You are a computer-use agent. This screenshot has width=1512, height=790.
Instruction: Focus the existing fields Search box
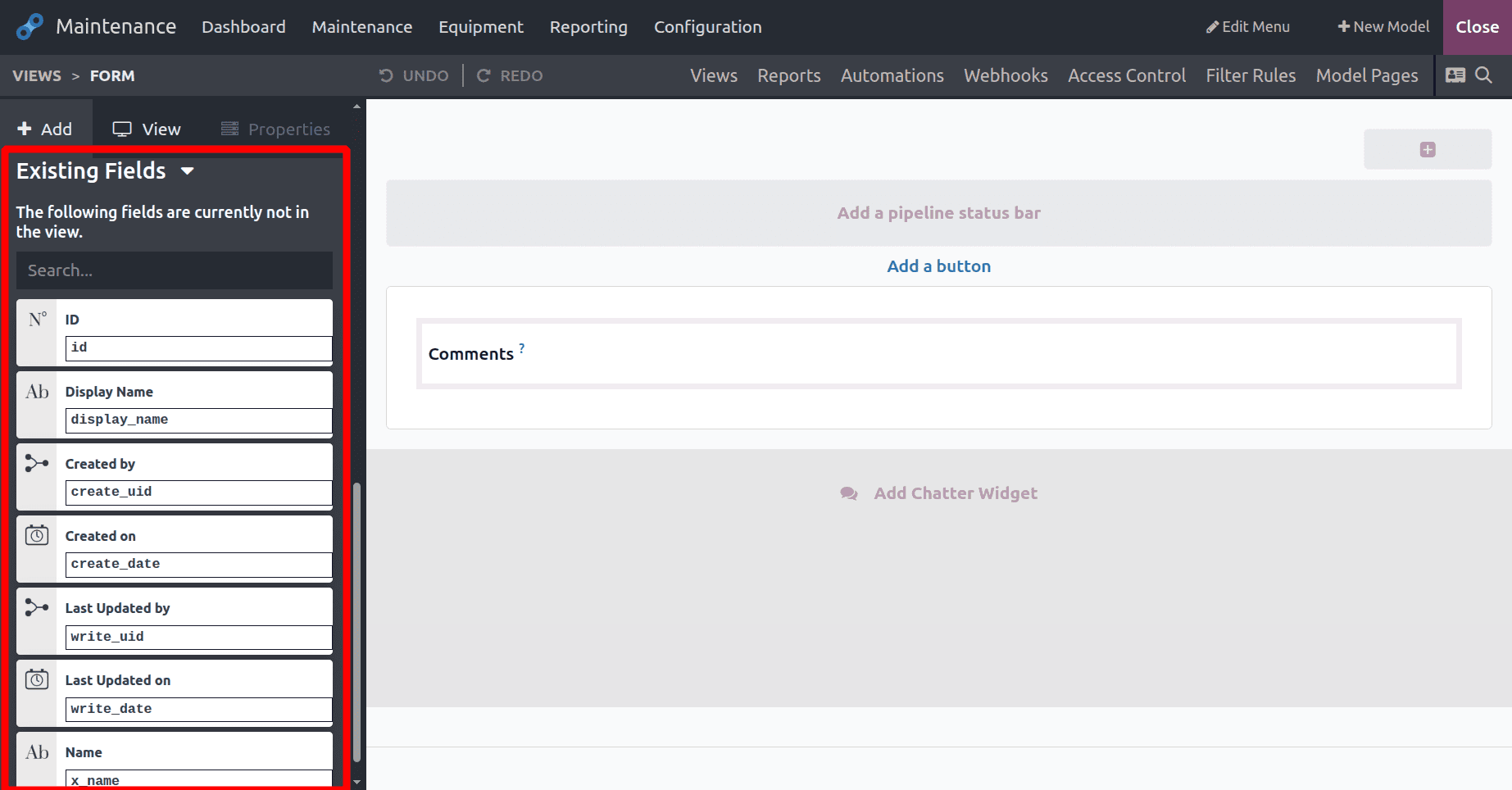pyautogui.click(x=175, y=270)
